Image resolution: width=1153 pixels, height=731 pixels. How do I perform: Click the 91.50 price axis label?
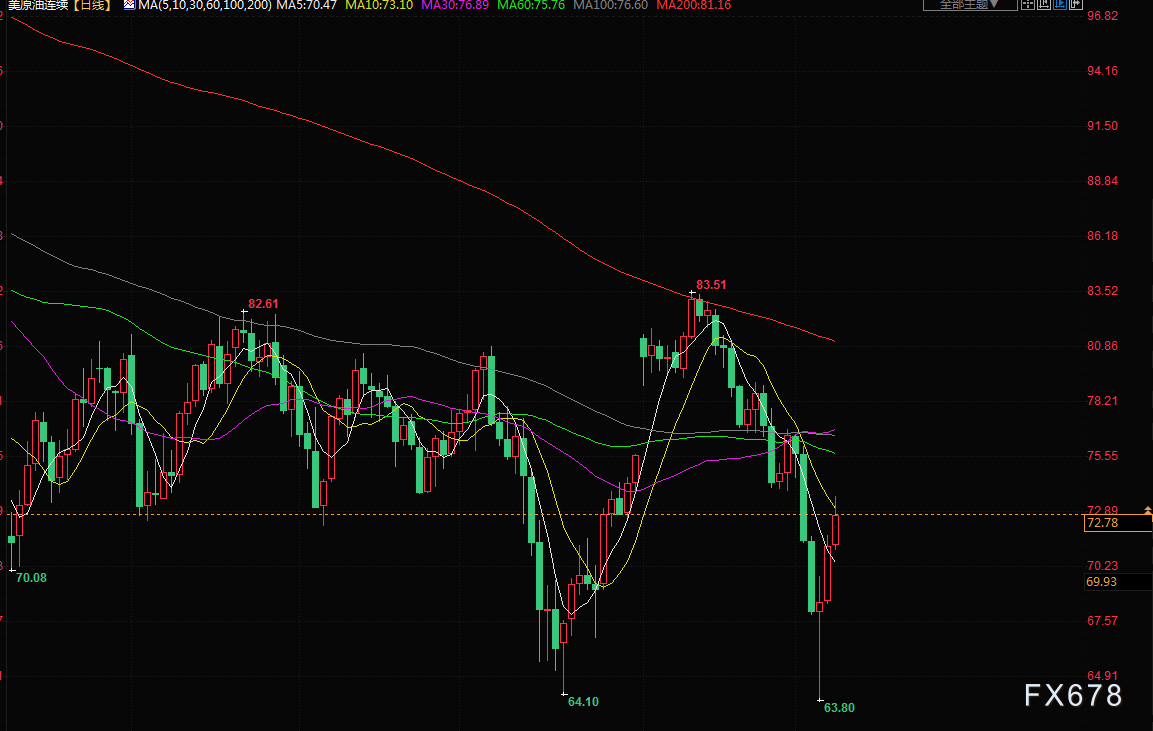1102,126
